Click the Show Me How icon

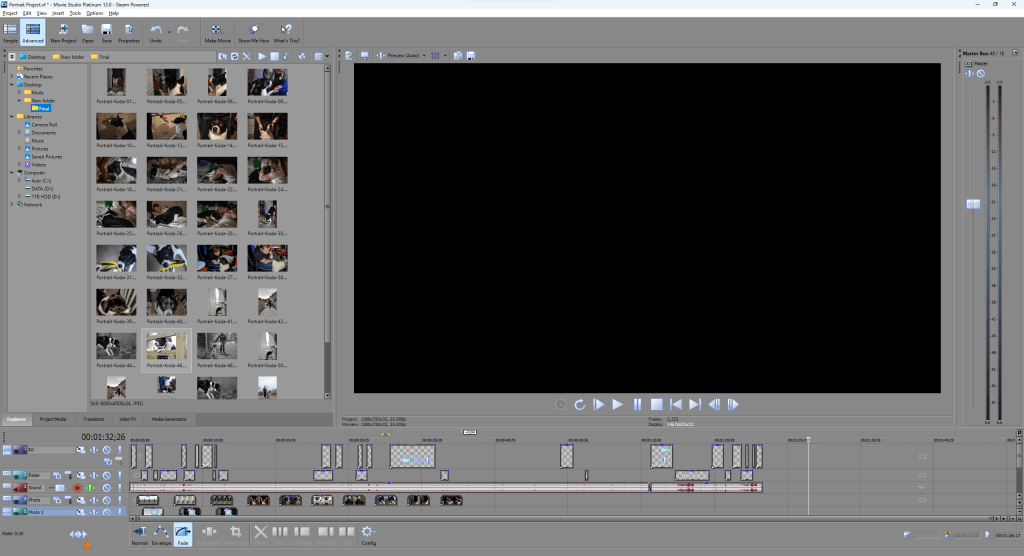coord(254,33)
